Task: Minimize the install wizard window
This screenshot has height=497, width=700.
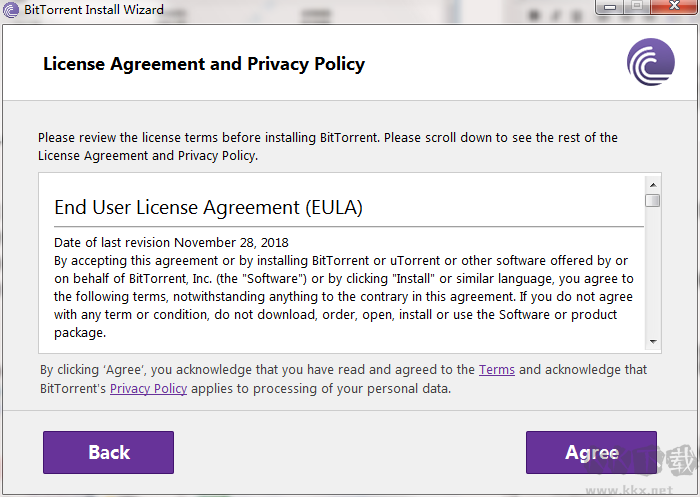Action: [x=608, y=7]
